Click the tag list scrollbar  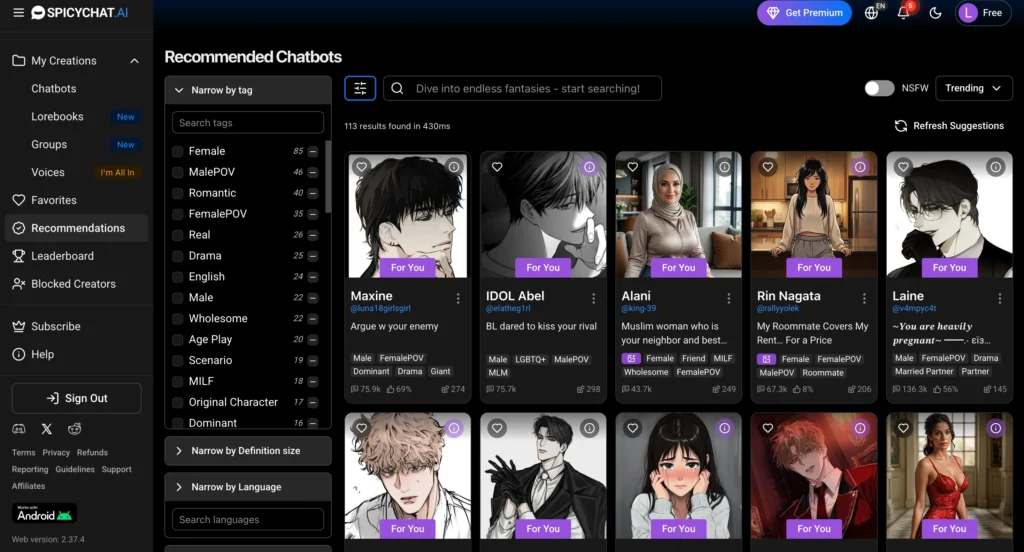(328, 176)
